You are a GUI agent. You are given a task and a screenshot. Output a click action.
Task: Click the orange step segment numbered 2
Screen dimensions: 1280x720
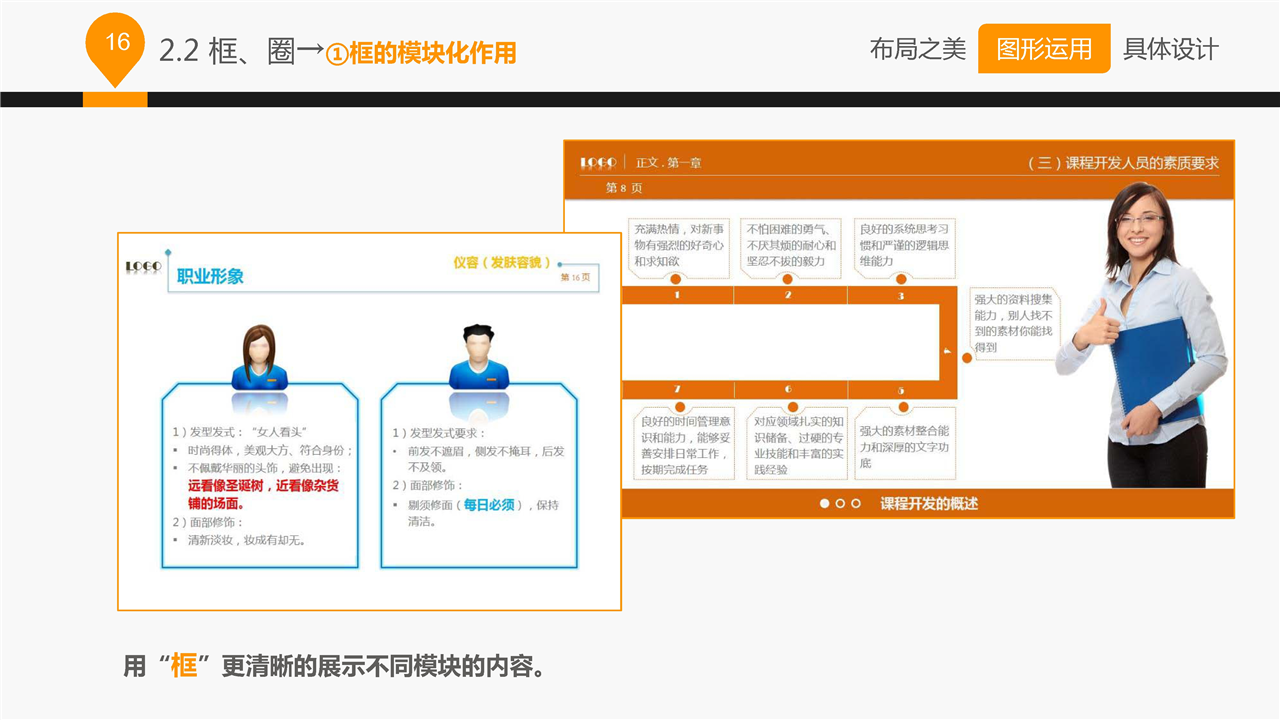click(x=789, y=295)
